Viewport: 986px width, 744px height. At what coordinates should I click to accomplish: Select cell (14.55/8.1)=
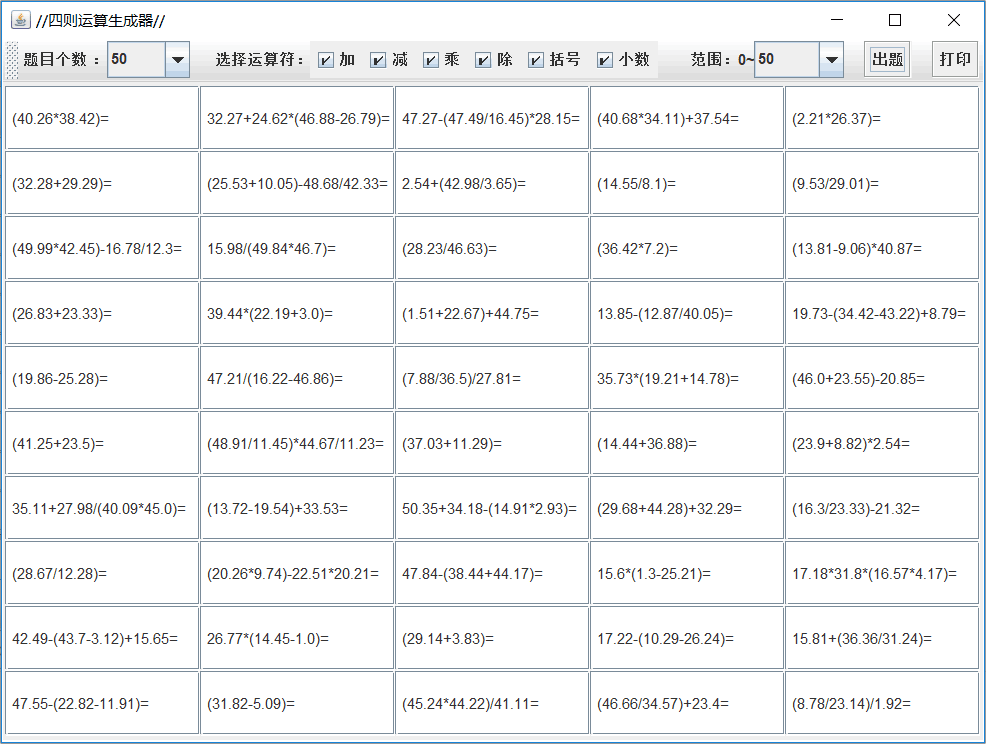(x=687, y=183)
